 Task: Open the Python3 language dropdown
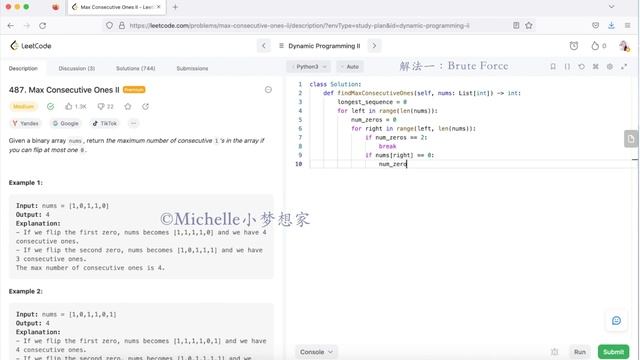coord(309,67)
